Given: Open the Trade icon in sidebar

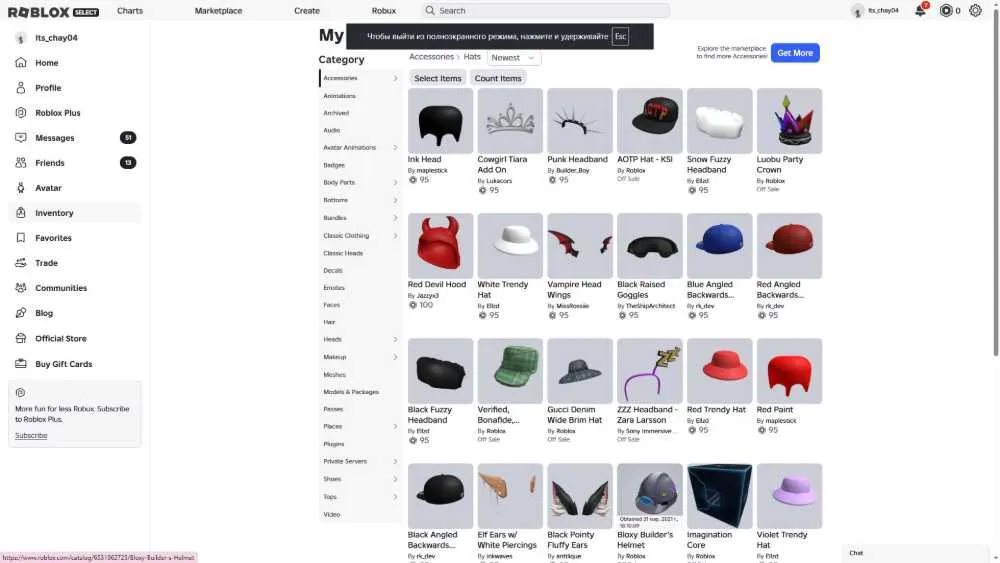Looking at the screenshot, I should [21, 263].
